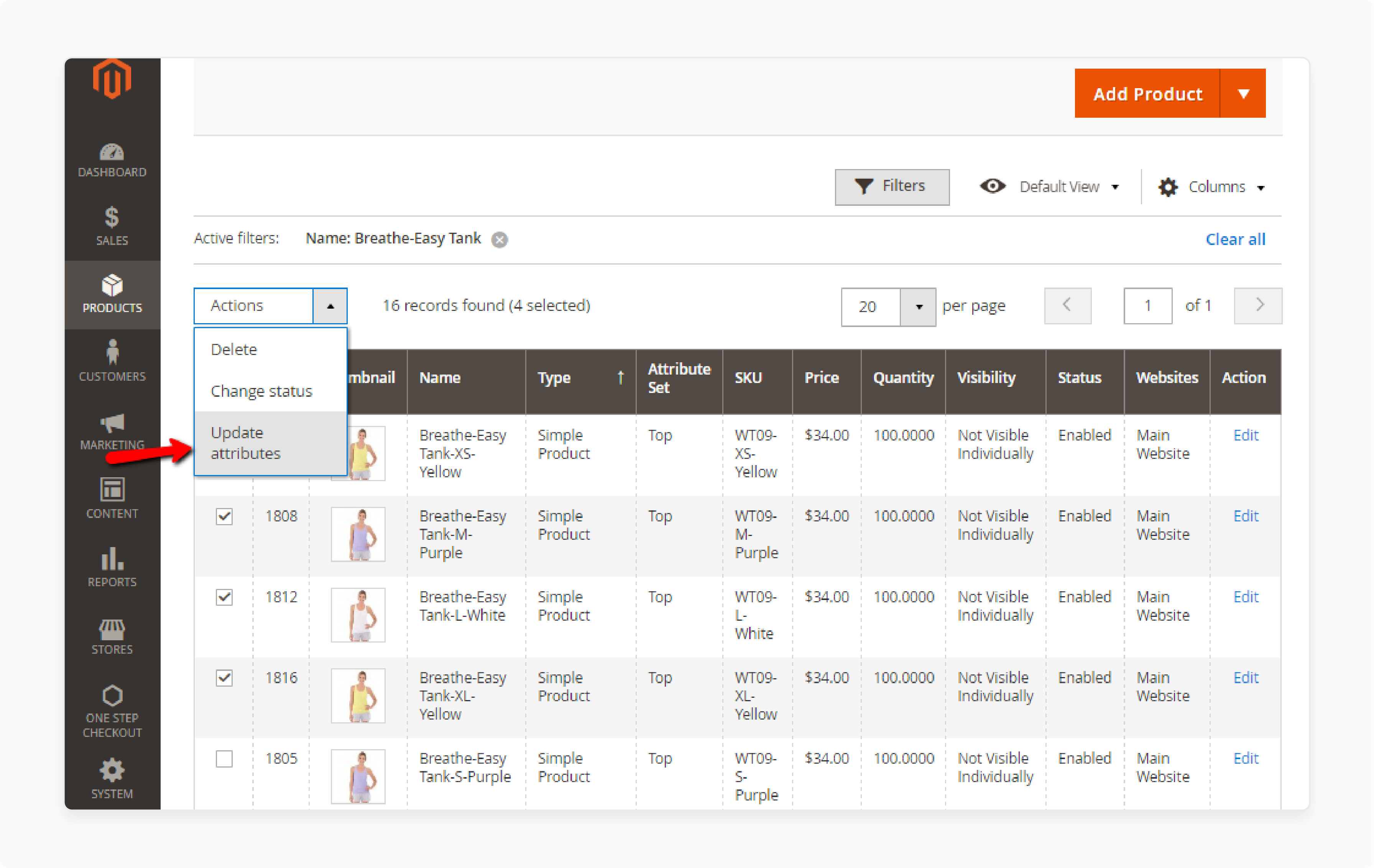1374x868 pixels.
Task: Click the Tank-S-Purple product thumbnail
Action: (x=358, y=777)
